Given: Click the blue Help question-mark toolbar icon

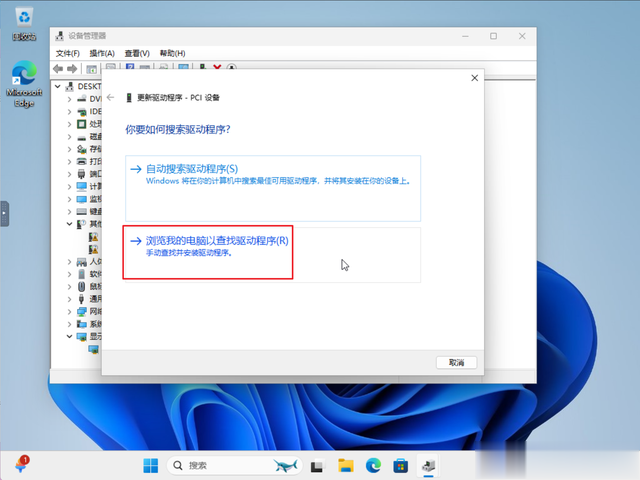Looking at the screenshot, I should [x=130, y=67].
